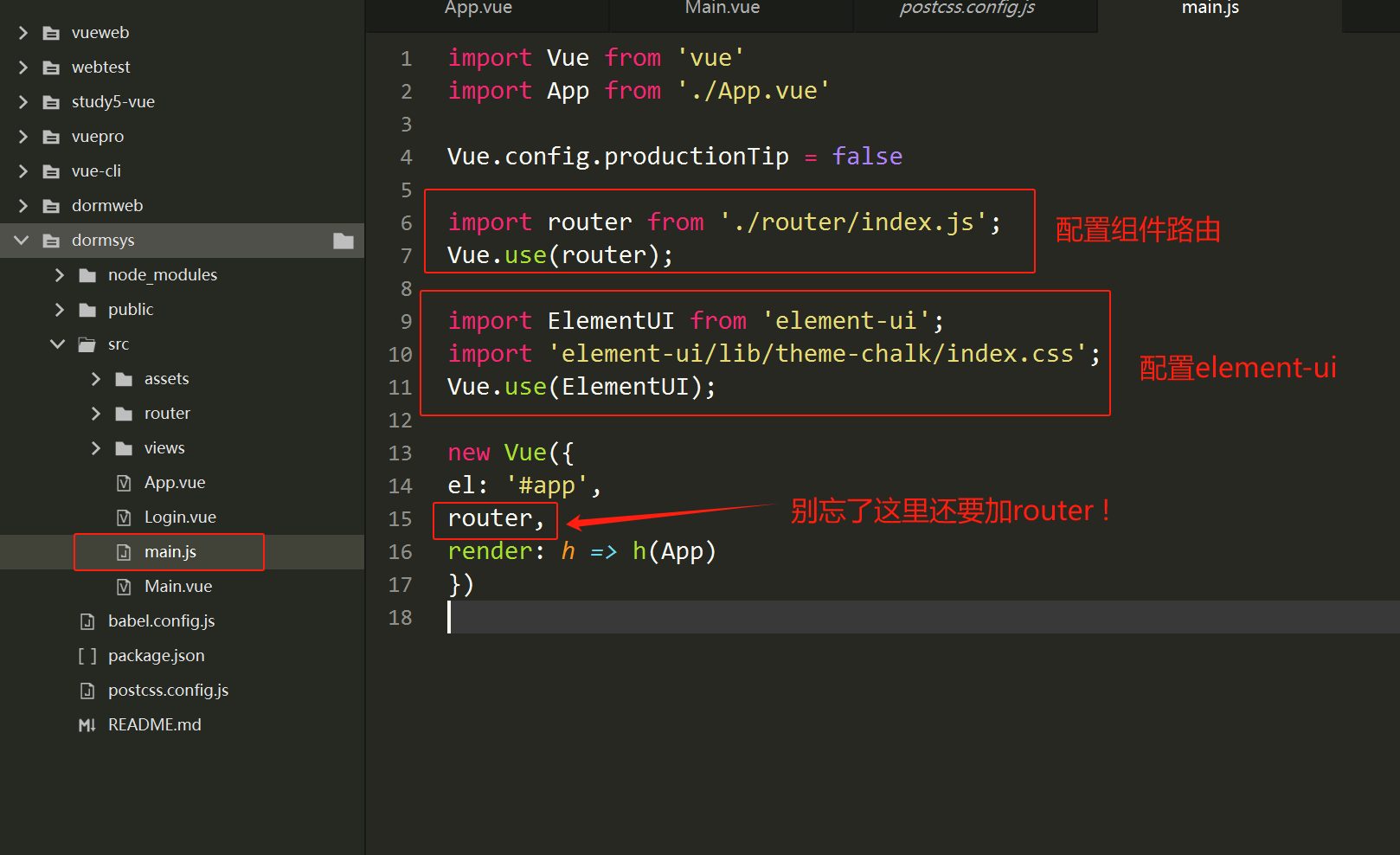
Task: Expand the views folder
Action: [95, 447]
